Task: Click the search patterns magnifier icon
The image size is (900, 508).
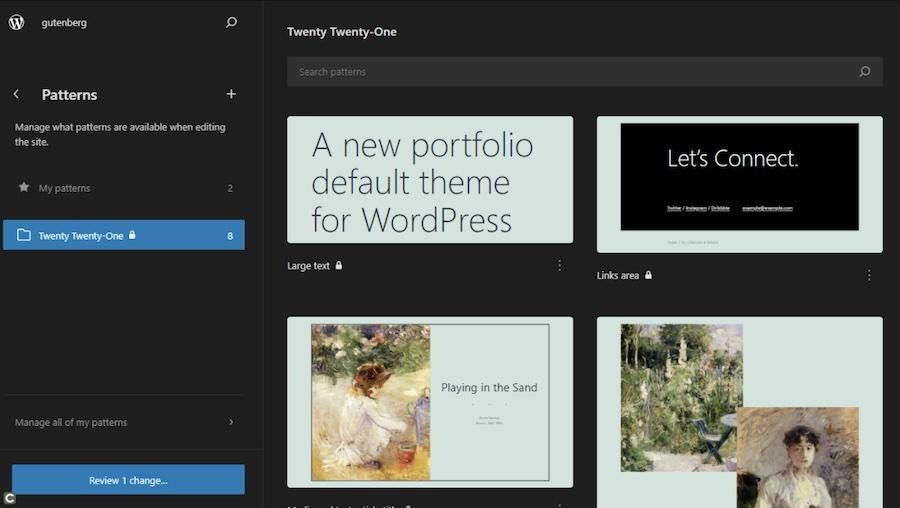Action: (865, 72)
